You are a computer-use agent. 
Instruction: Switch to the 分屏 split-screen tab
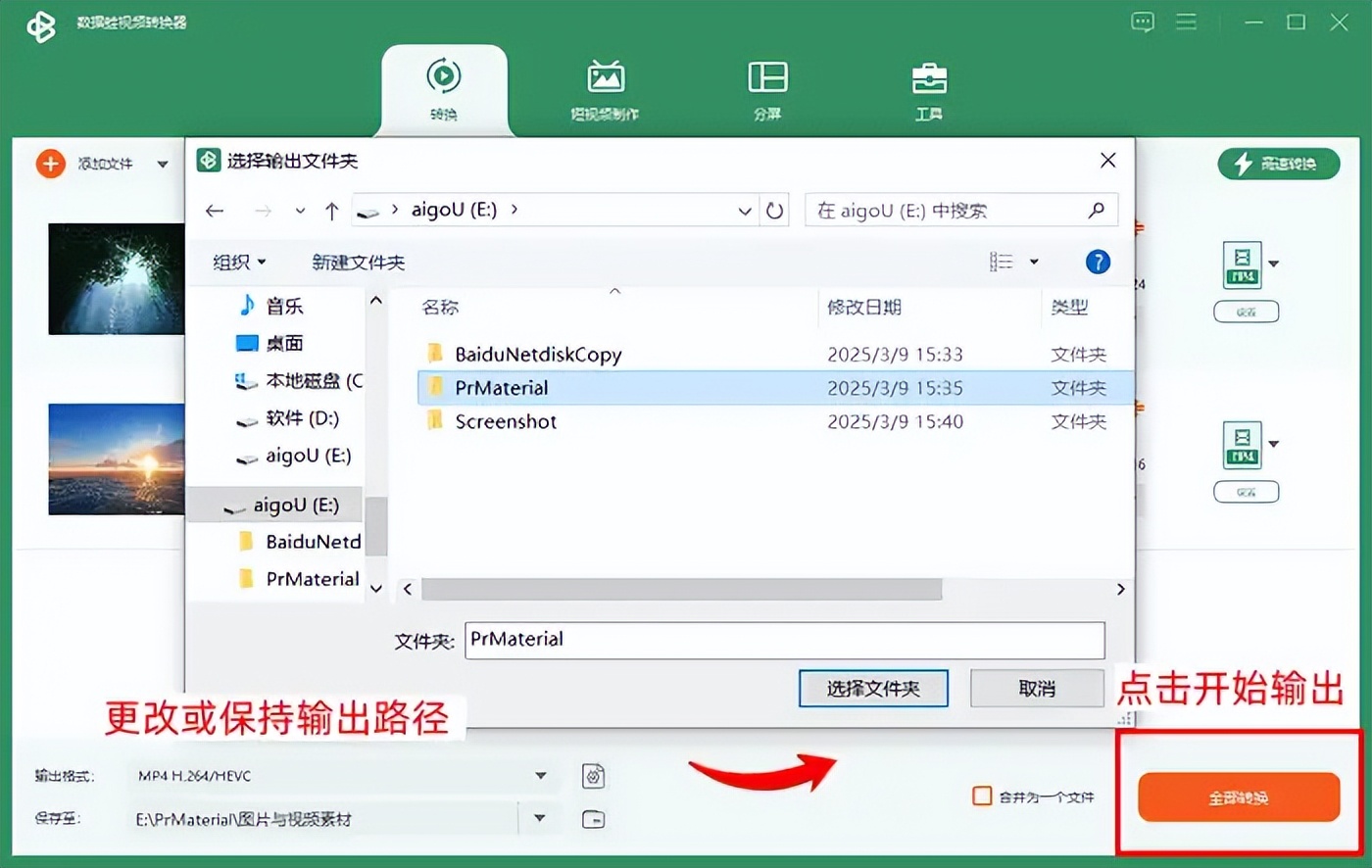(765, 88)
